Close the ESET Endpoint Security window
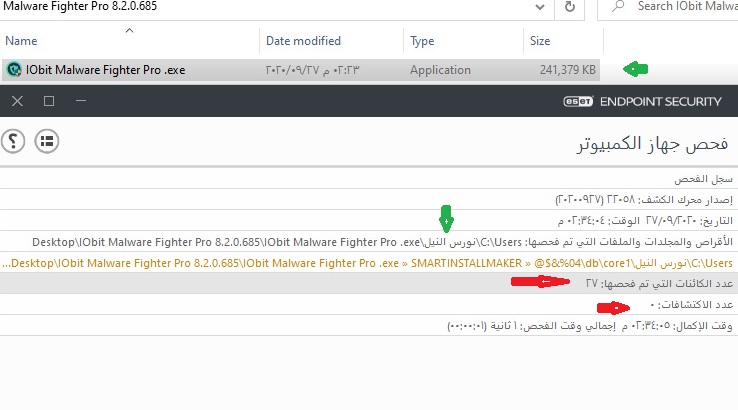This screenshot has height=410, width=738. click(17, 101)
